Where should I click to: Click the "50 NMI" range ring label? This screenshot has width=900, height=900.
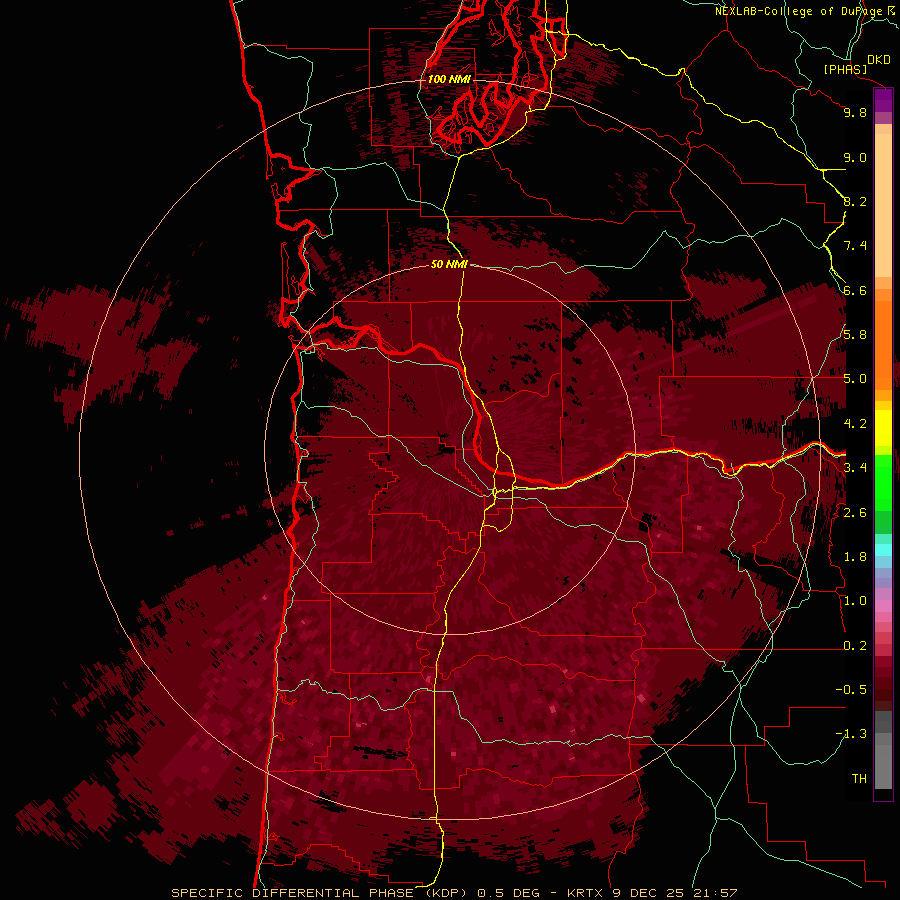coord(449,264)
